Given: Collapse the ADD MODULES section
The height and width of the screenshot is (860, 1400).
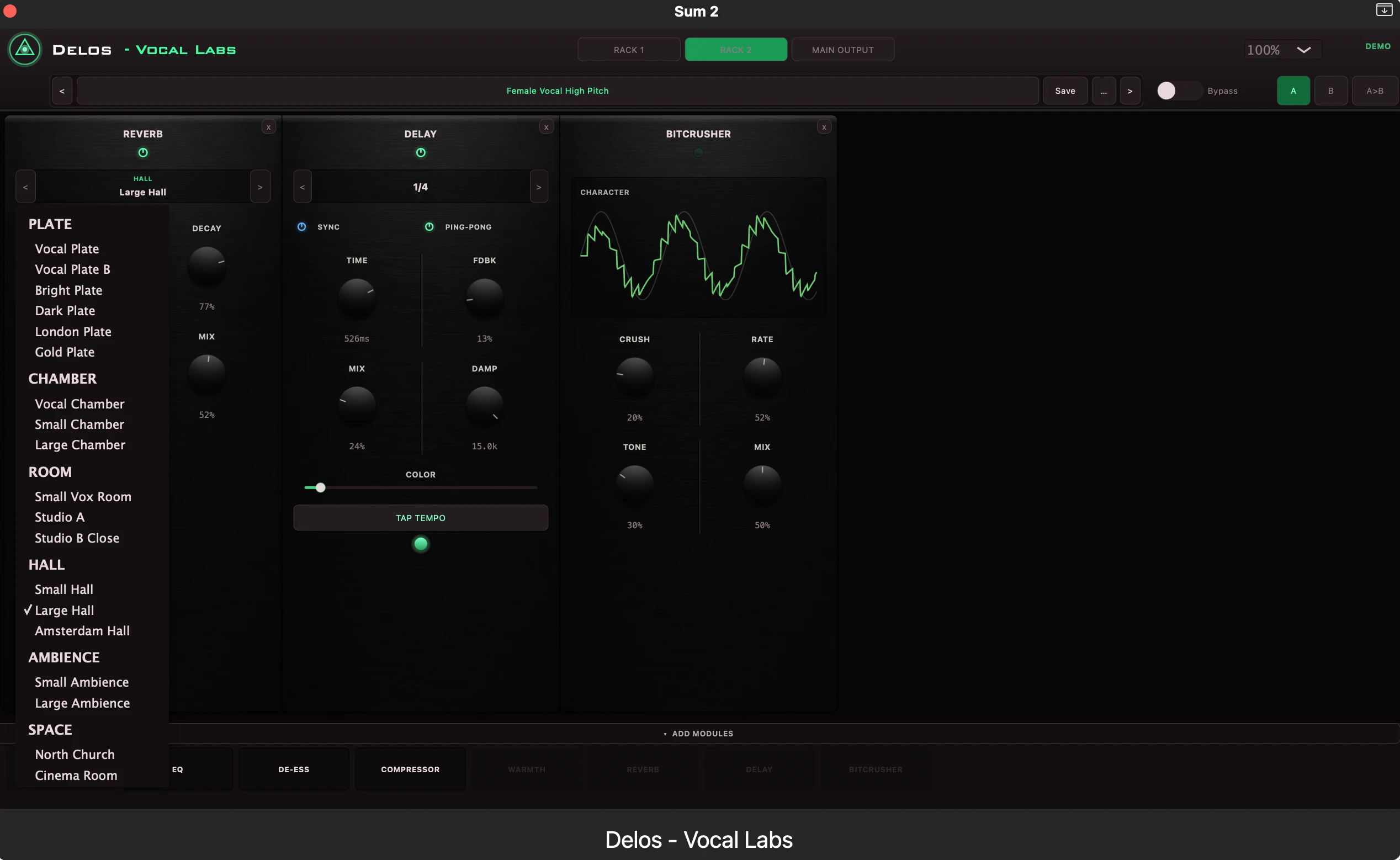Looking at the screenshot, I should click(698, 734).
